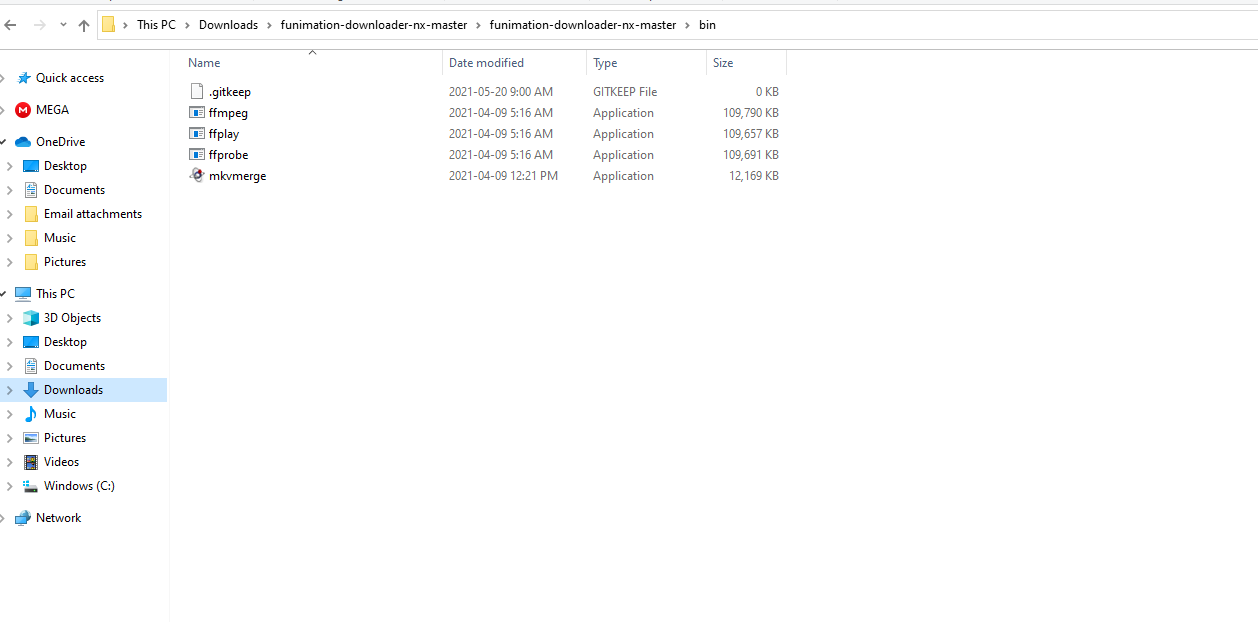Select the ffmpeg application file icon
Image resolution: width=1258 pixels, height=622 pixels.
coord(197,113)
